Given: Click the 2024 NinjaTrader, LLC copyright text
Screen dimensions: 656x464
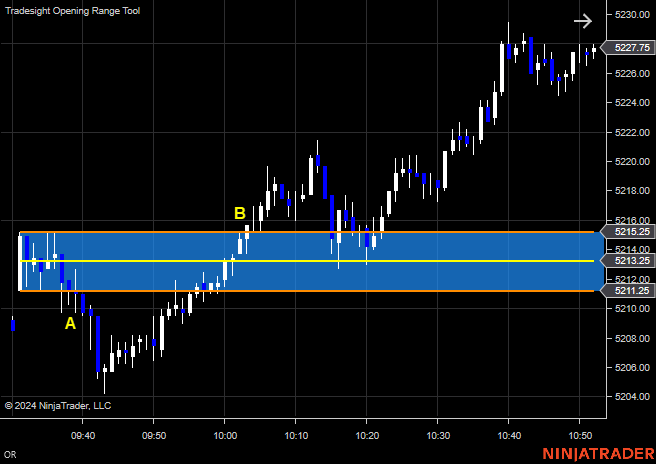Looking at the screenshot, I should (58, 405).
